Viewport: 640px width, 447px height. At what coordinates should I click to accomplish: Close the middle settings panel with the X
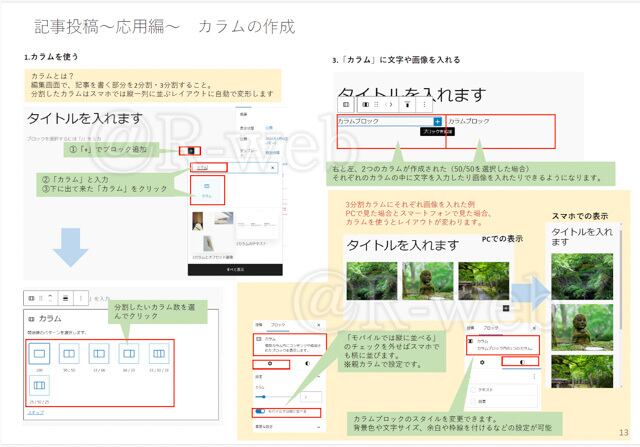click(318, 325)
